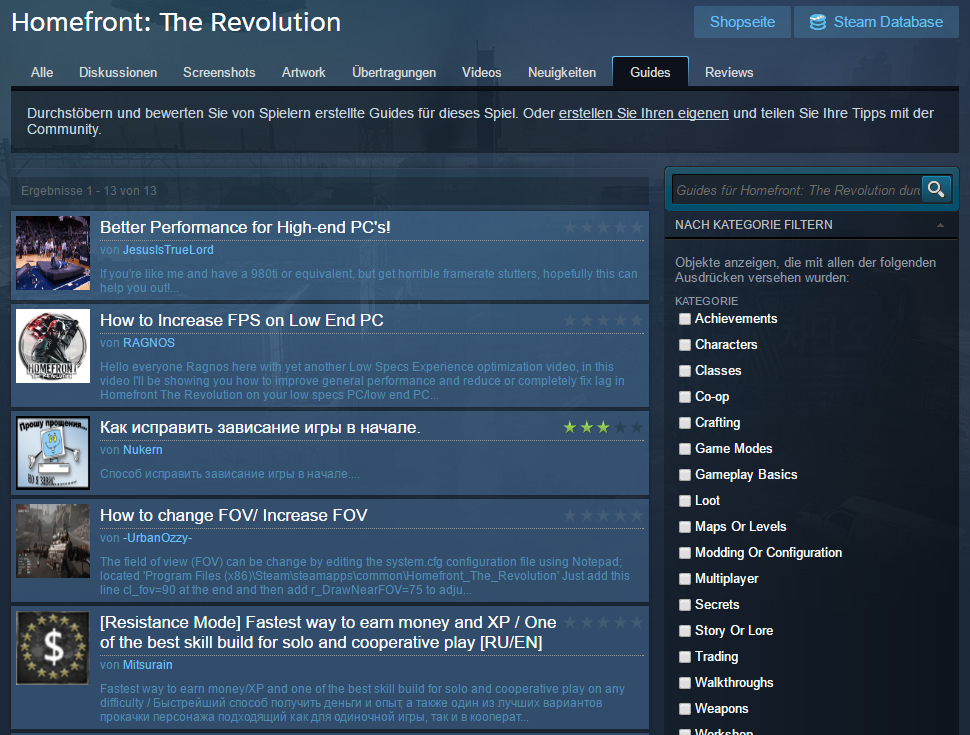This screenshot has height=735, width=970.
Task: Check the Game Modes checkbox
Action: pyautogui.click(x=685, y=449)
